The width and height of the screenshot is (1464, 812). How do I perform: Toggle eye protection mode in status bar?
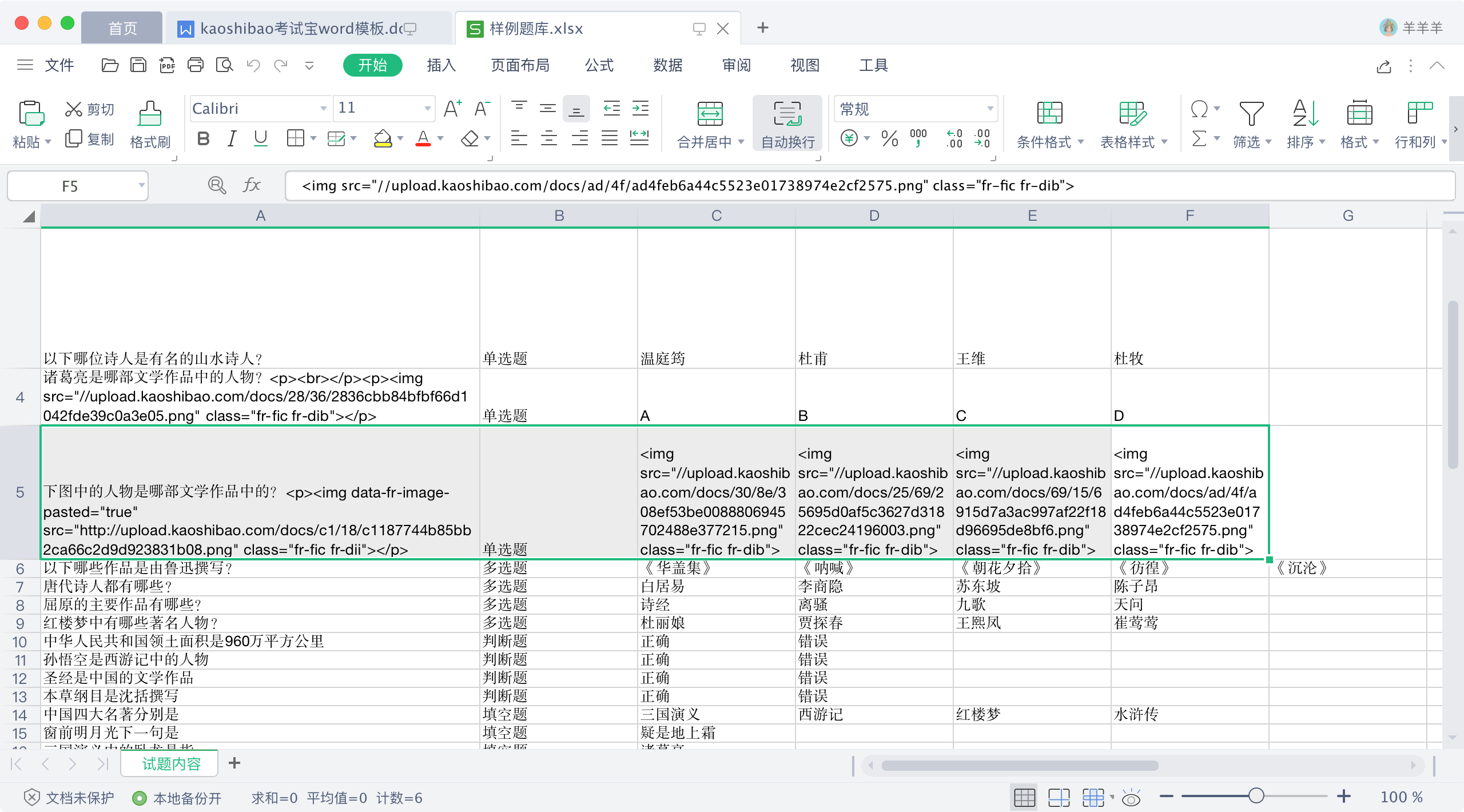point(1131,798)
